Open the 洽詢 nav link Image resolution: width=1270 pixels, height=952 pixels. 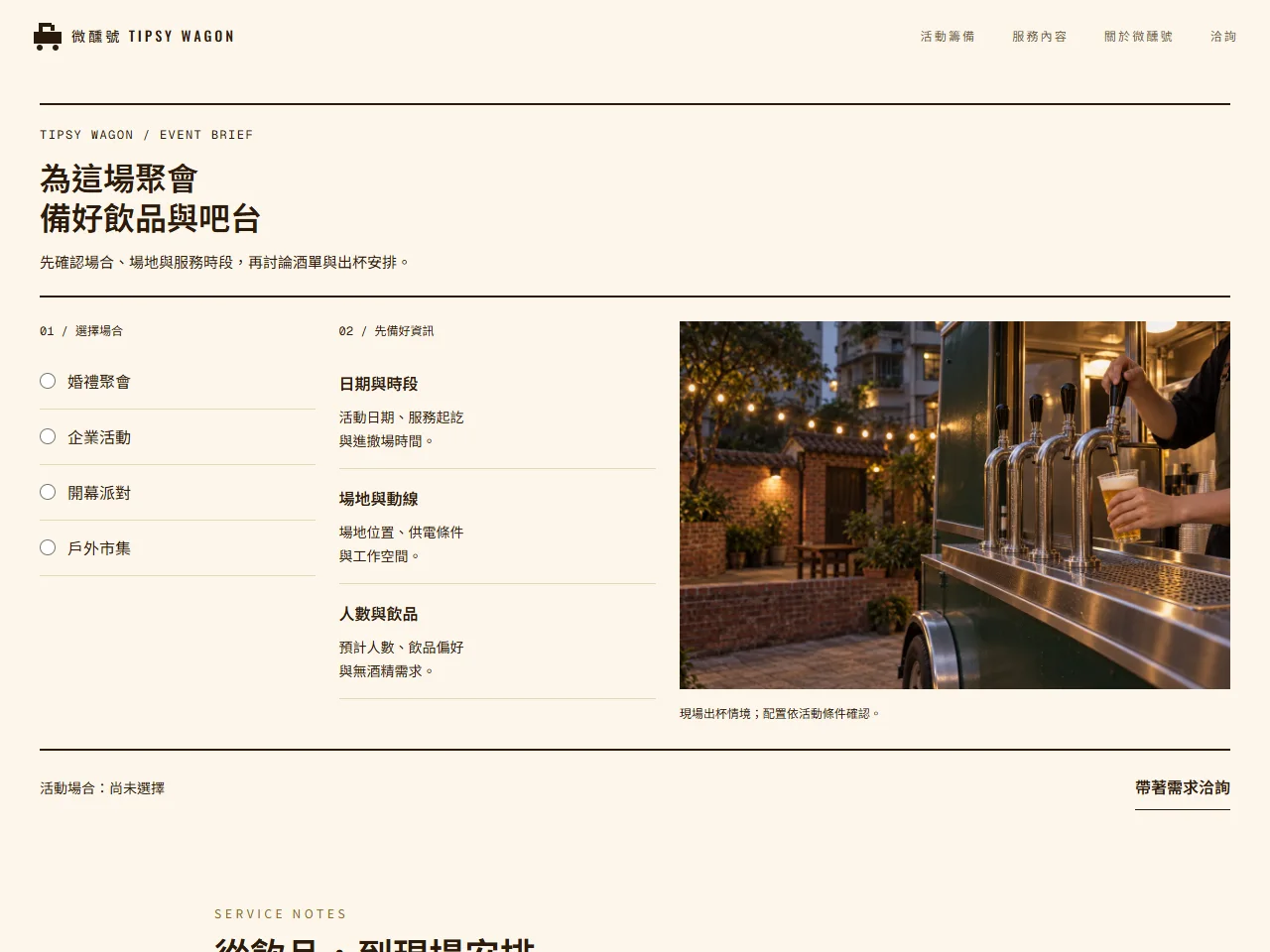click(x=1223, y=37)
